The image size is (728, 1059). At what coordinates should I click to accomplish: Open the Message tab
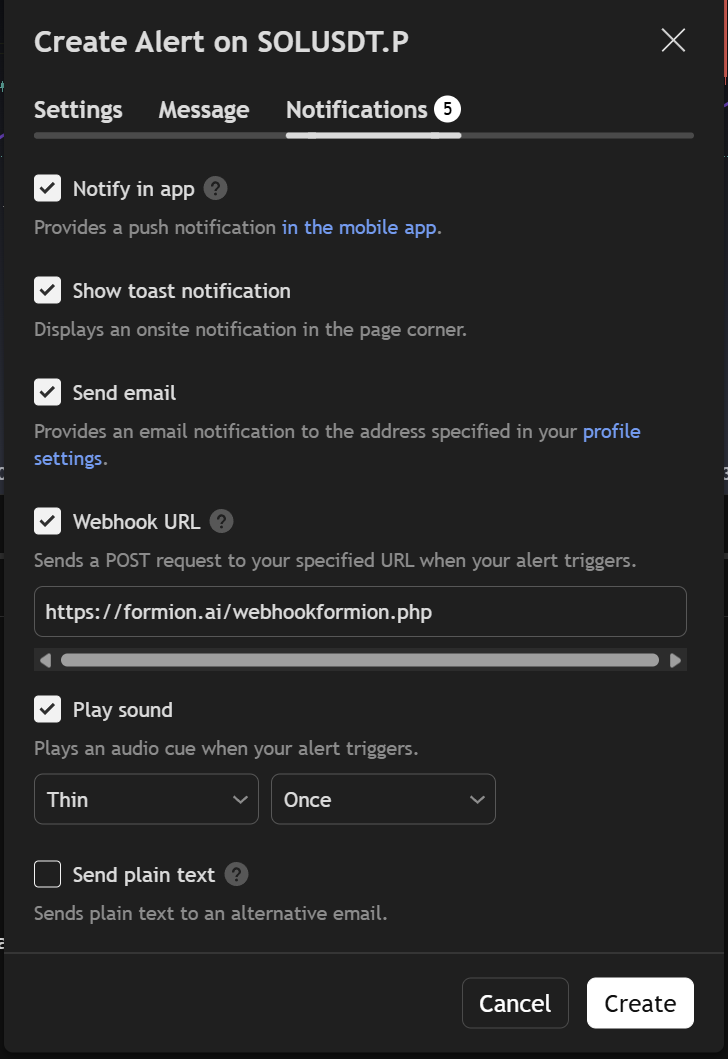[204, 110]
